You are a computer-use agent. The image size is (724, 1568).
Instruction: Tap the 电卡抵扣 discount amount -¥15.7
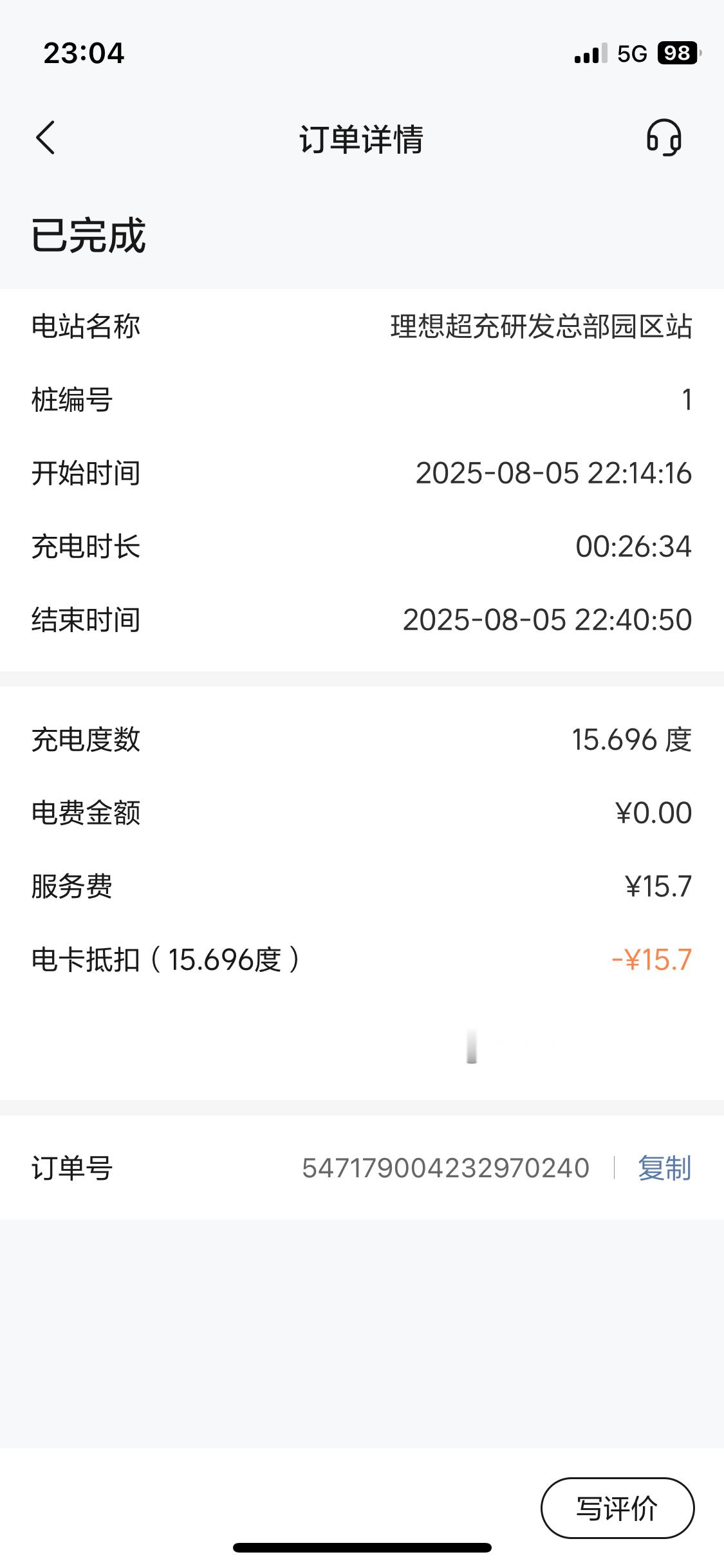pos(651,960)
